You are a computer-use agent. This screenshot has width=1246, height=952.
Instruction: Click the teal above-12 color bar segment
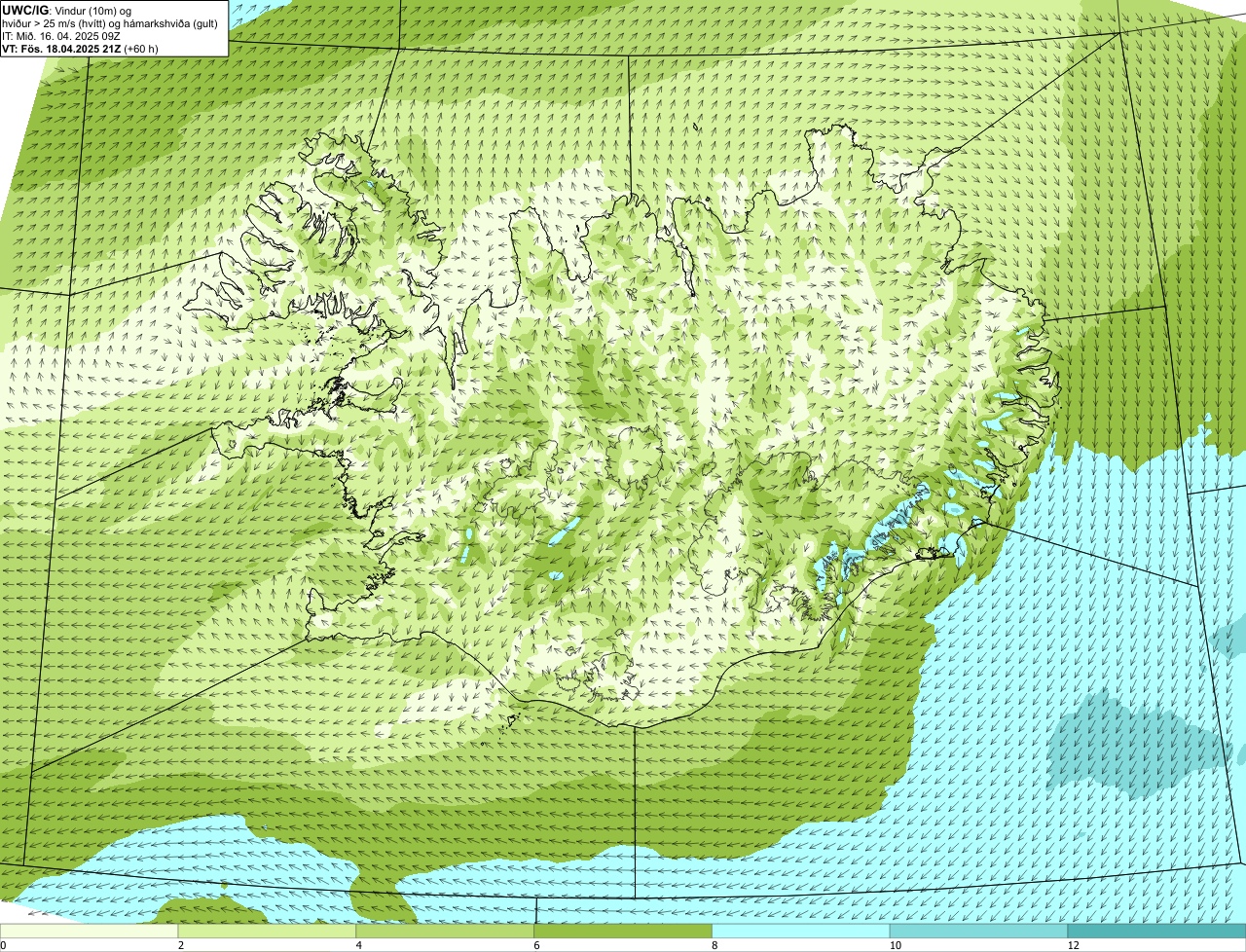click(x=1157, y=932)
